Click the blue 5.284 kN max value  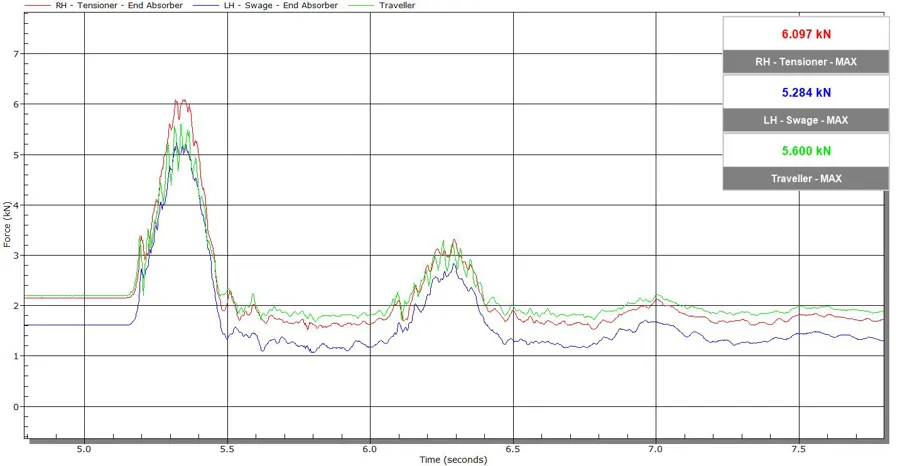tap(806, 92)
